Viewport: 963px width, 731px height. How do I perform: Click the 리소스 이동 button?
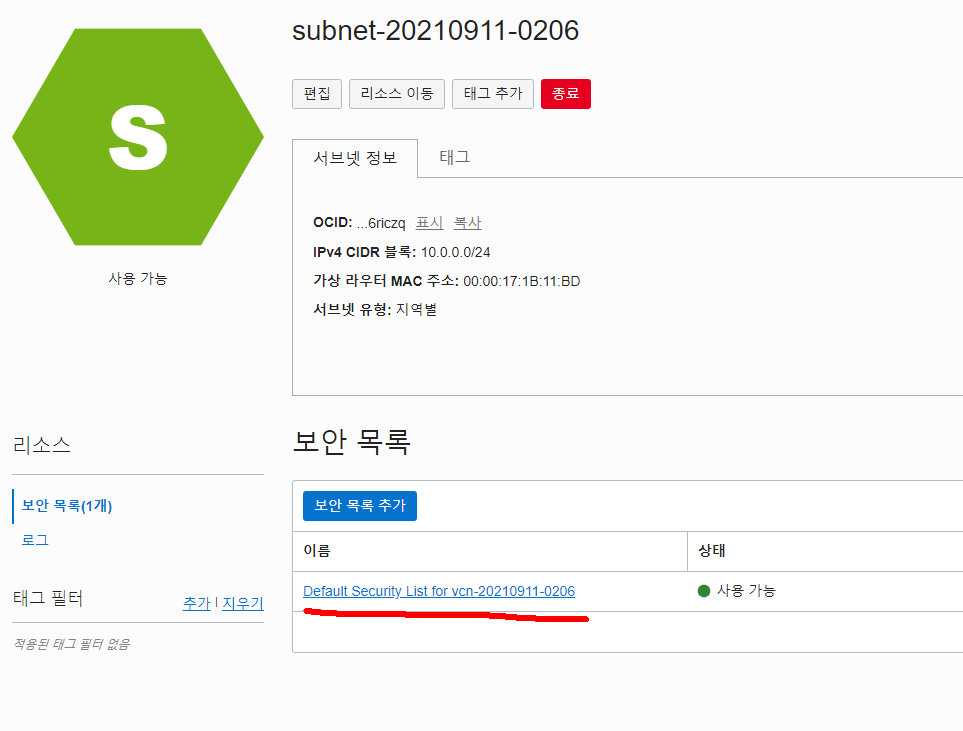click(397, 94)
